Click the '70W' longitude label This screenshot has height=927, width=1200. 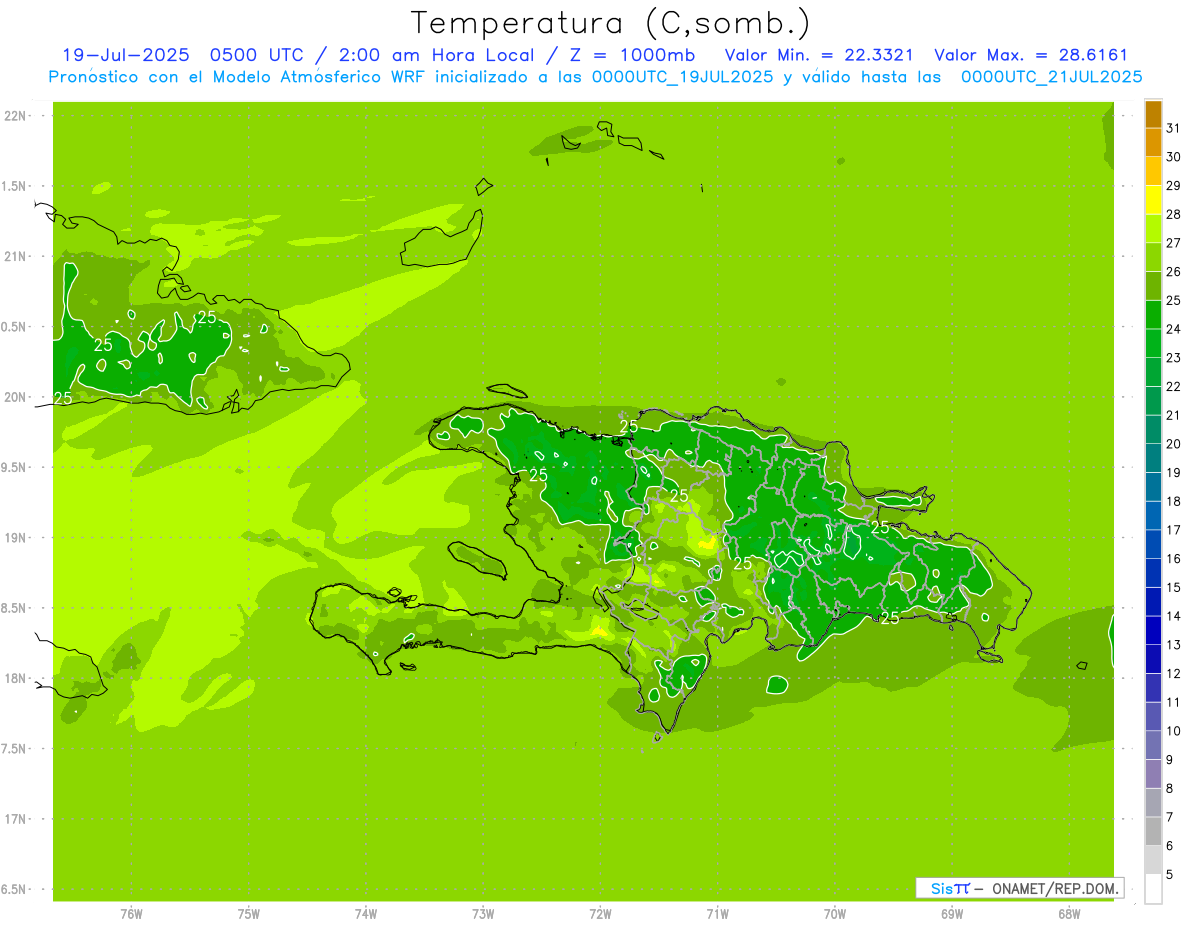835,914
